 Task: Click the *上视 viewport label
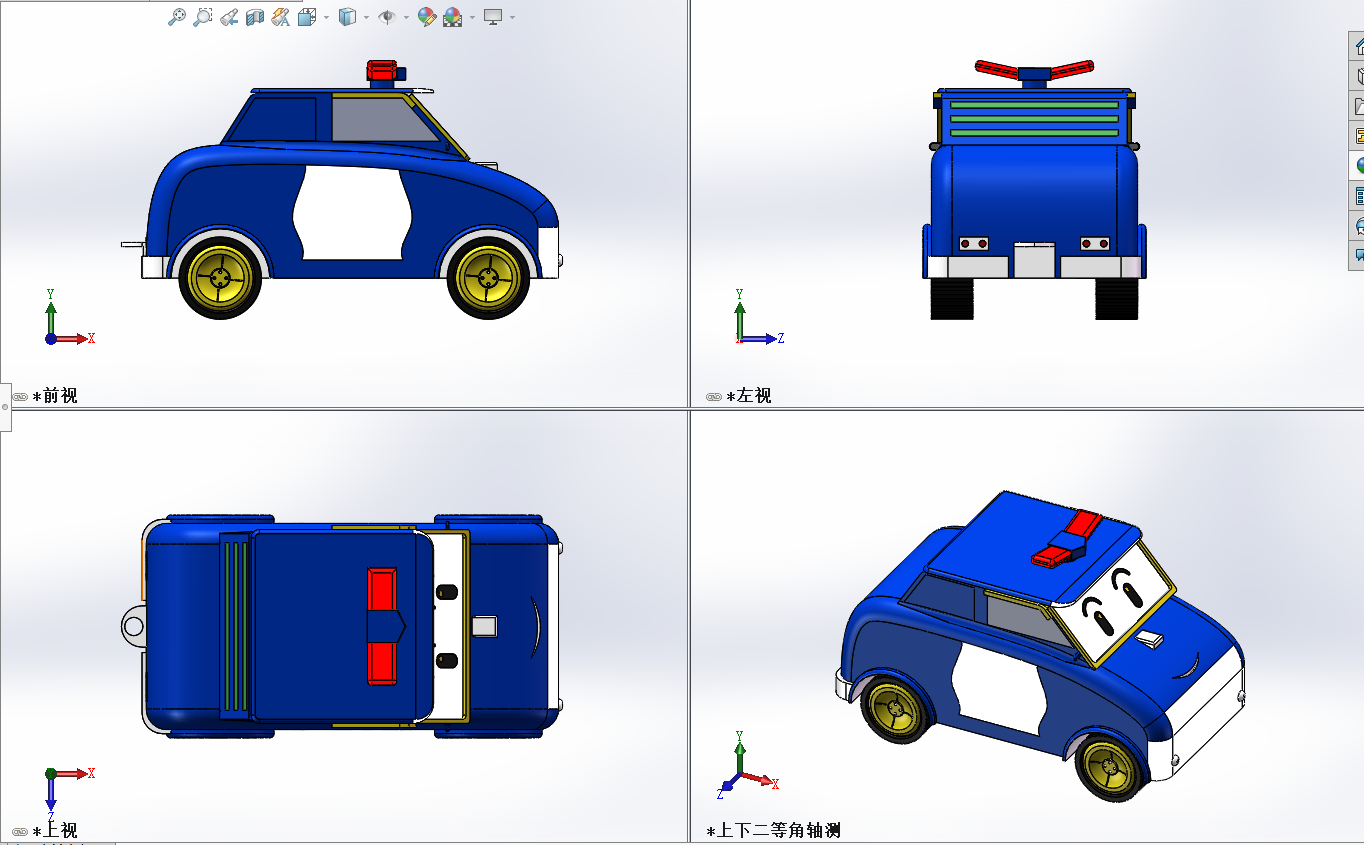(55, 831)
